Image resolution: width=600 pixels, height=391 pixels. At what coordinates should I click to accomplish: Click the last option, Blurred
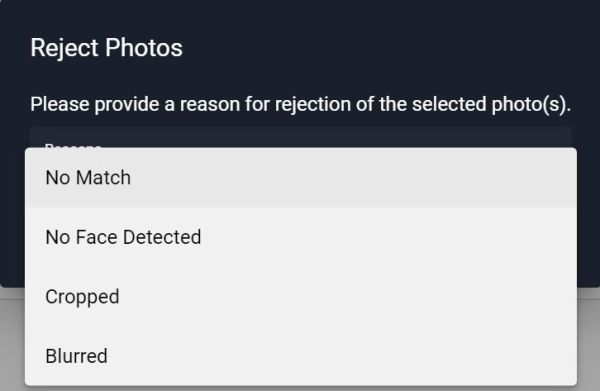pyautogui.click(x=77, y=356)
